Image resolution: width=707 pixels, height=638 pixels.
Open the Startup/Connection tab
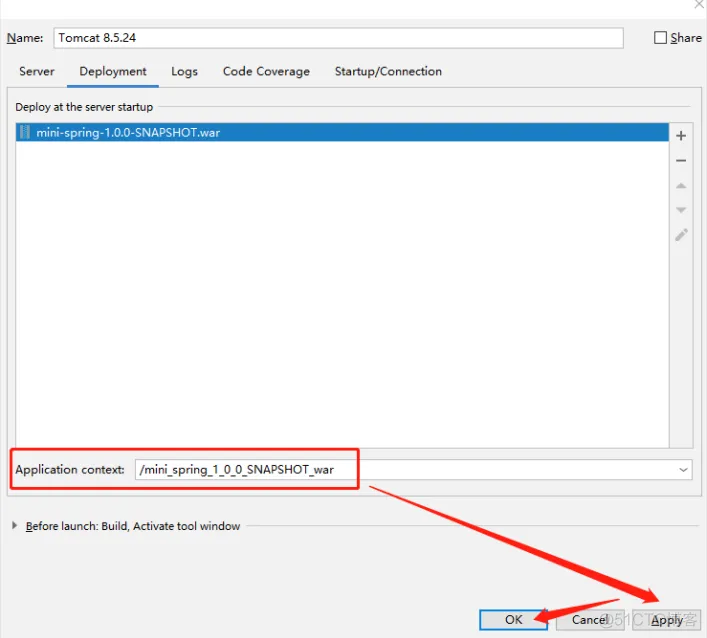(x=388, y=72)
